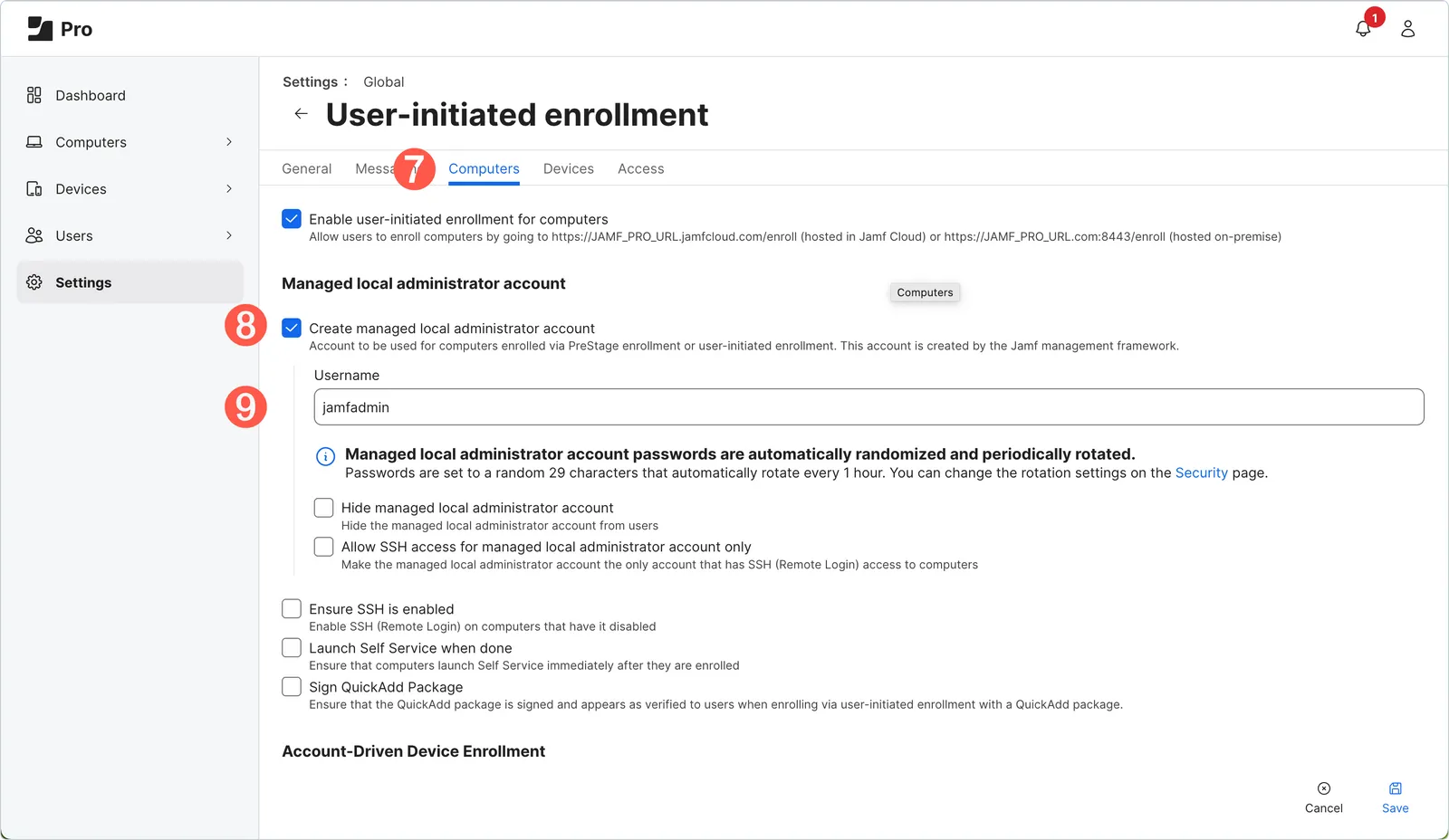This screenshot has height=840, width=1449.
Task: Select the Devices sidebar icon
Action: pyautogui.click(x=34, y=188)
